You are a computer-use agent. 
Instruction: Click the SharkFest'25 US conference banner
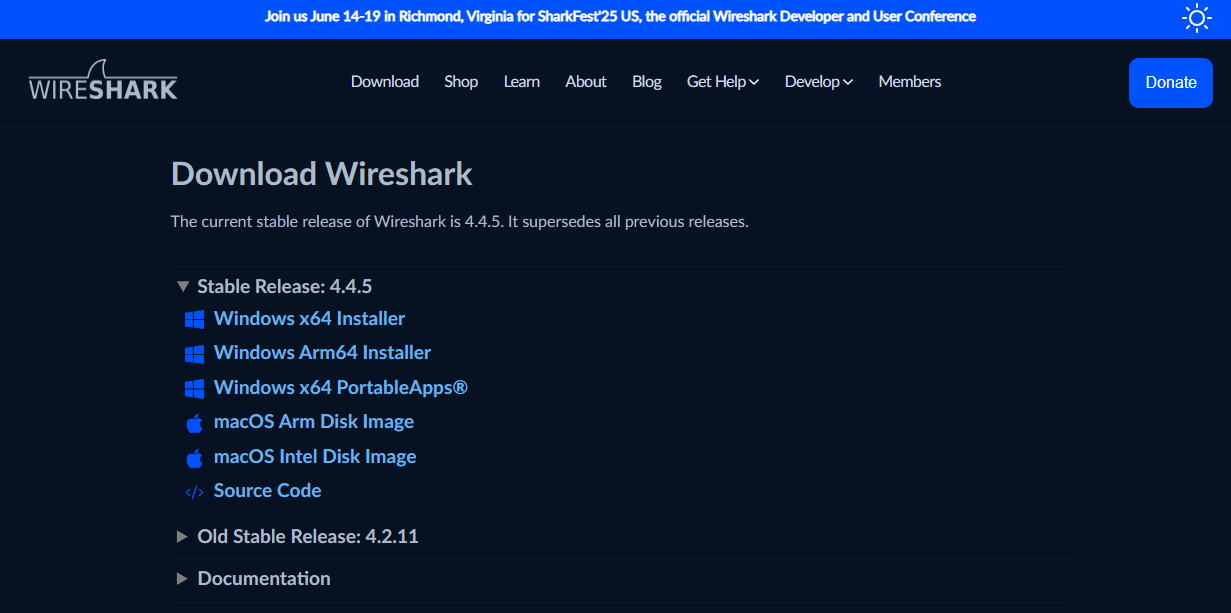point(620,16)
